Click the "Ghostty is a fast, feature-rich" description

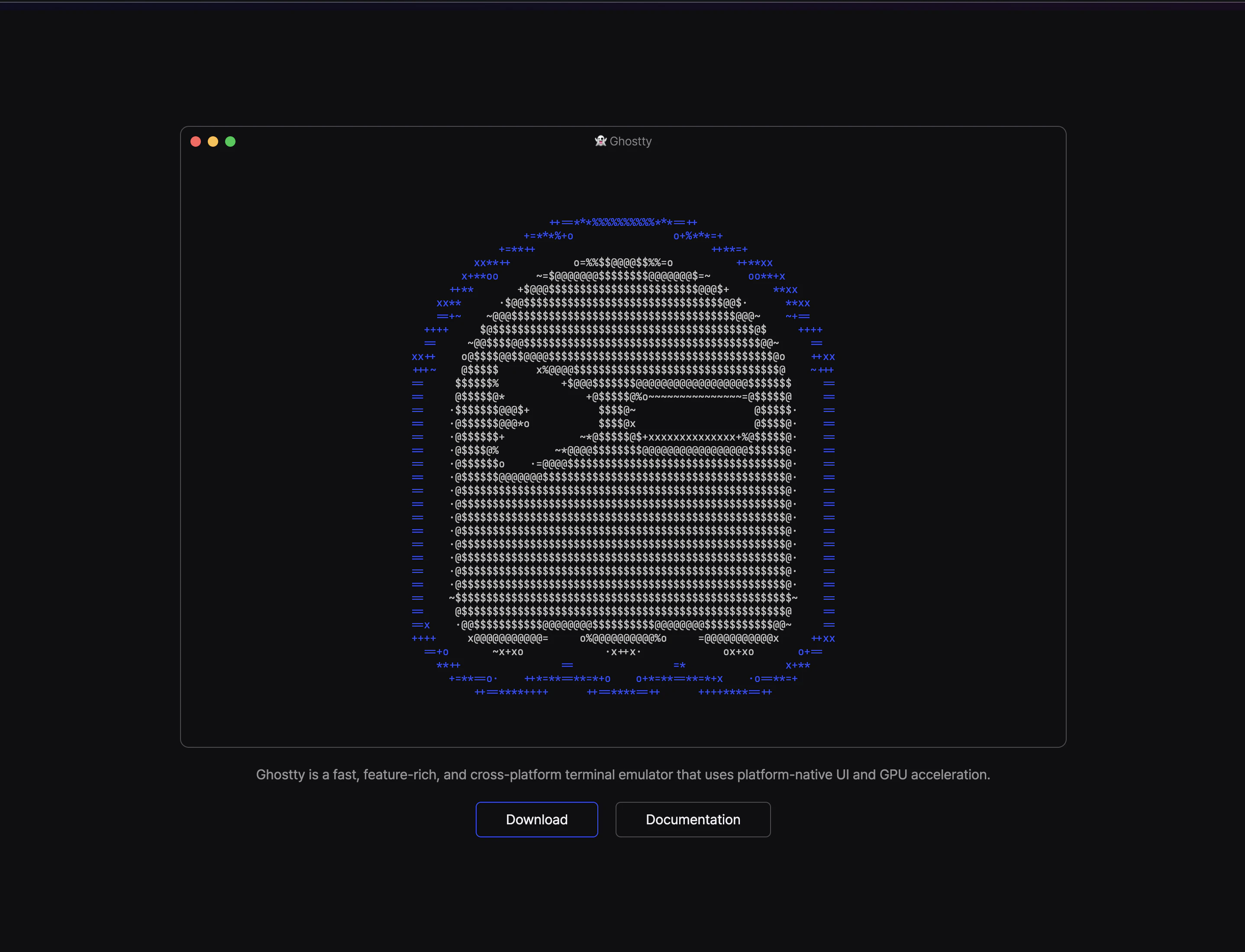623,775
